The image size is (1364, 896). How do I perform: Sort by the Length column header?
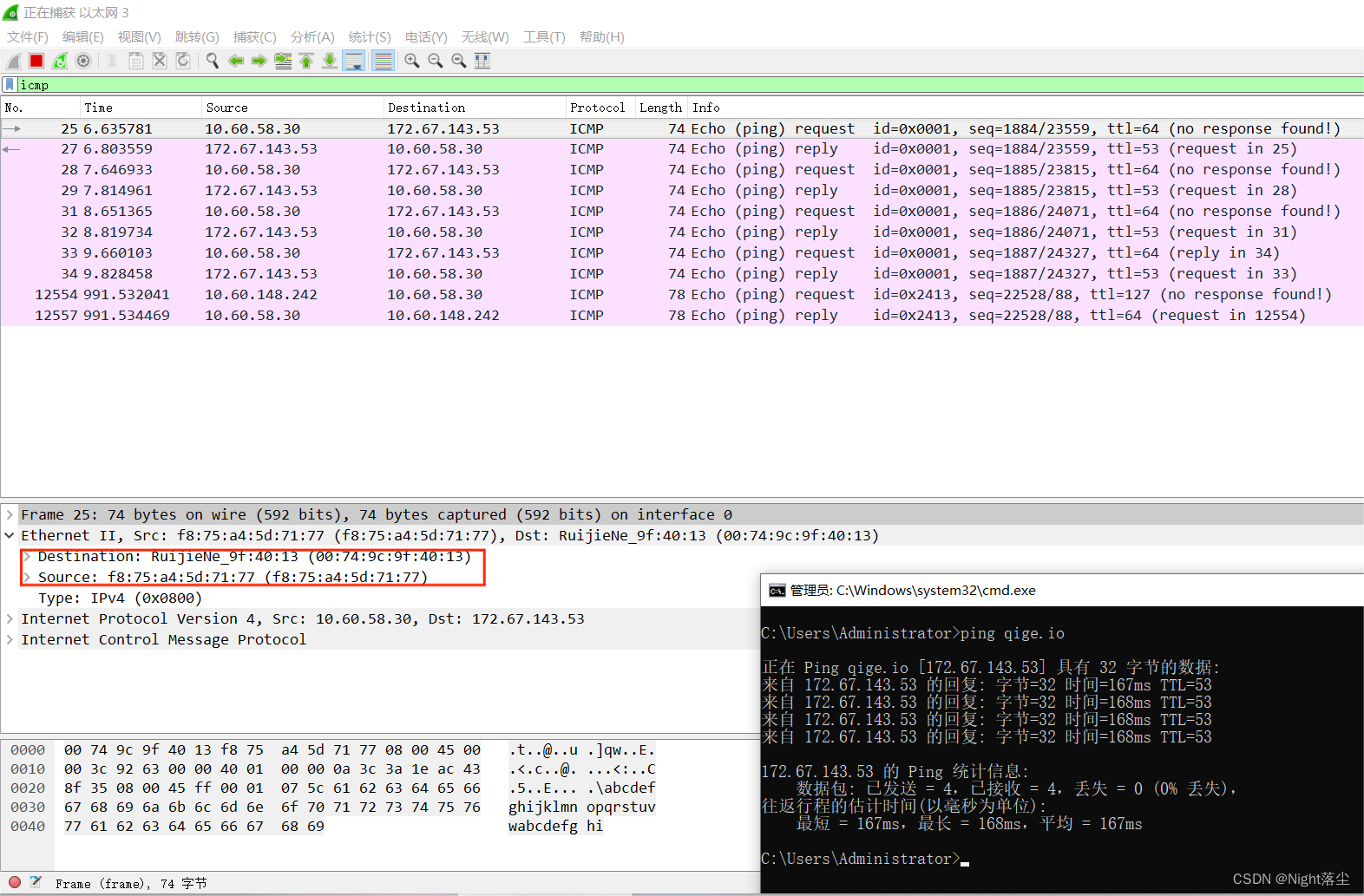click(662, 108)
